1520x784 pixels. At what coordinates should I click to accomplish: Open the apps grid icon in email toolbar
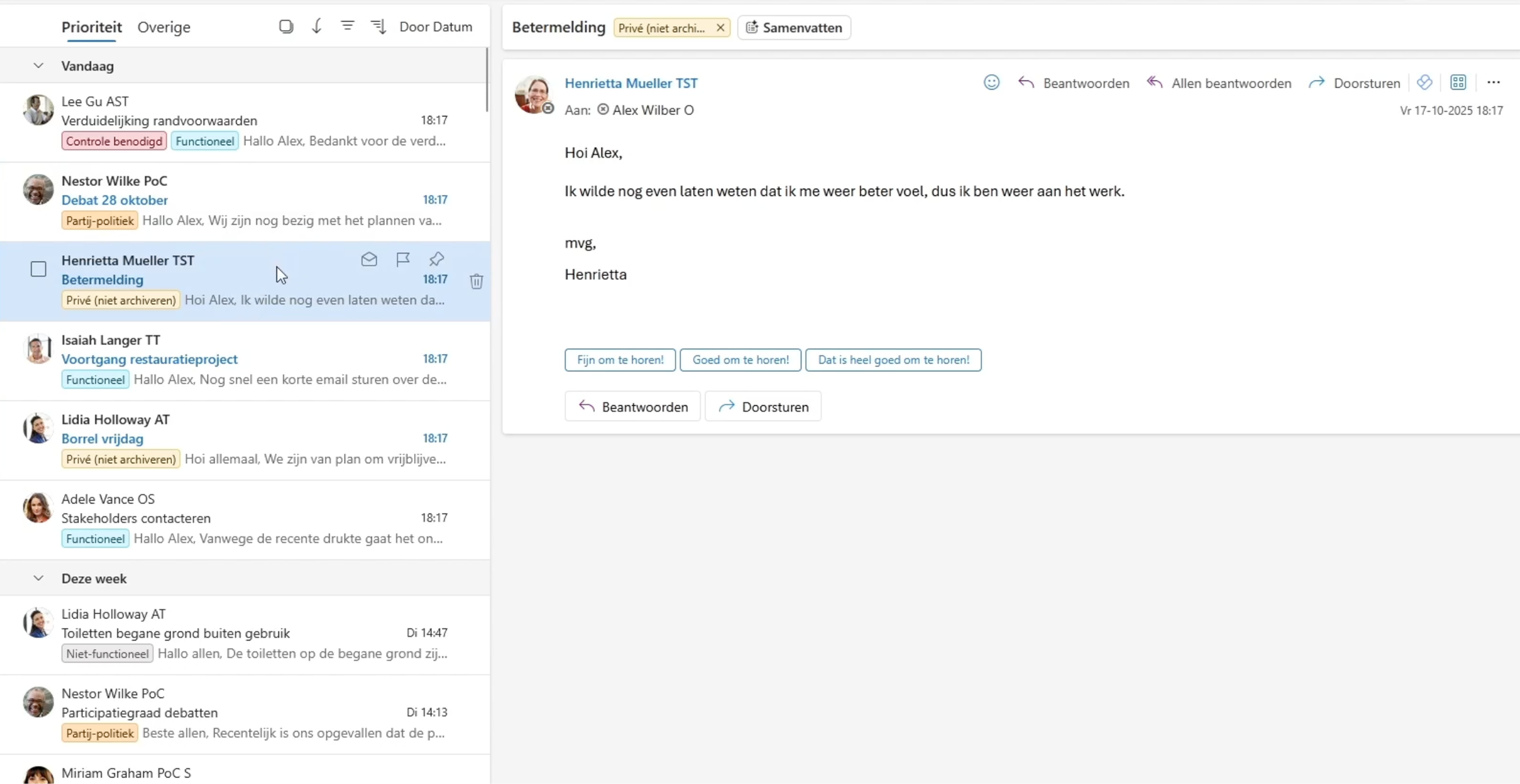click(1458, 83)
